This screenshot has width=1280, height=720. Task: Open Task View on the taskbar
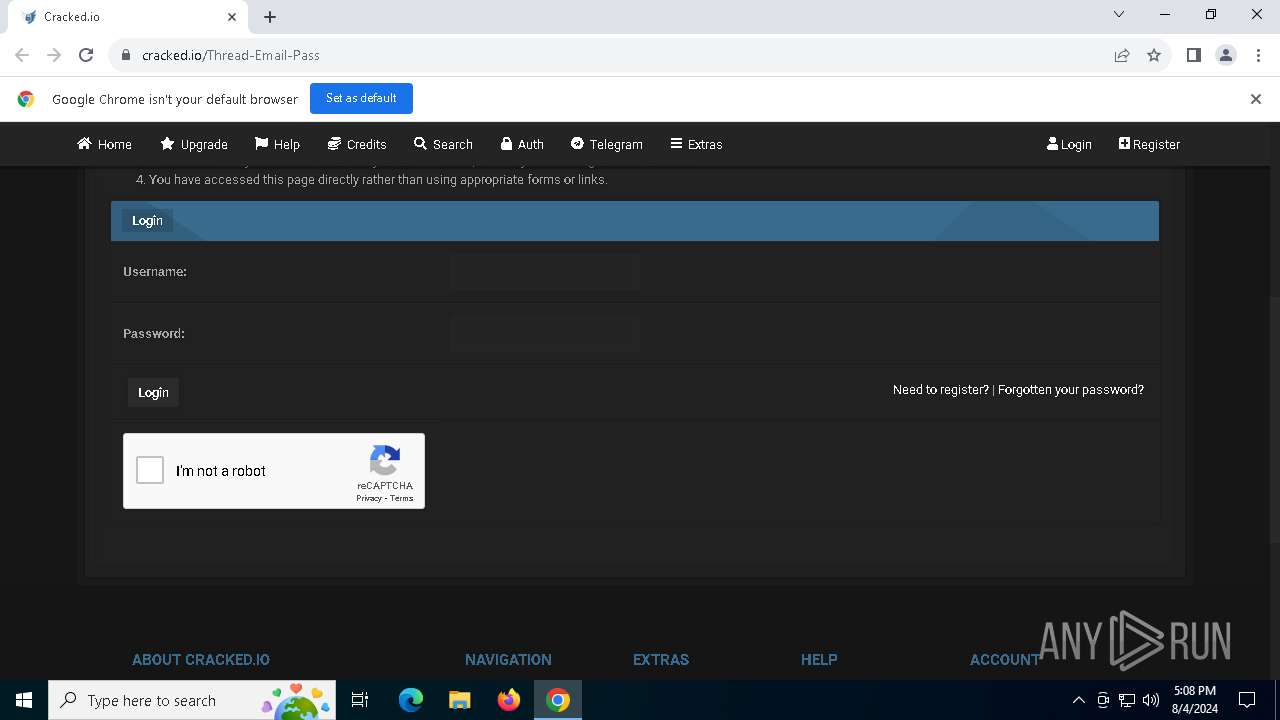[x=360, y=700]
